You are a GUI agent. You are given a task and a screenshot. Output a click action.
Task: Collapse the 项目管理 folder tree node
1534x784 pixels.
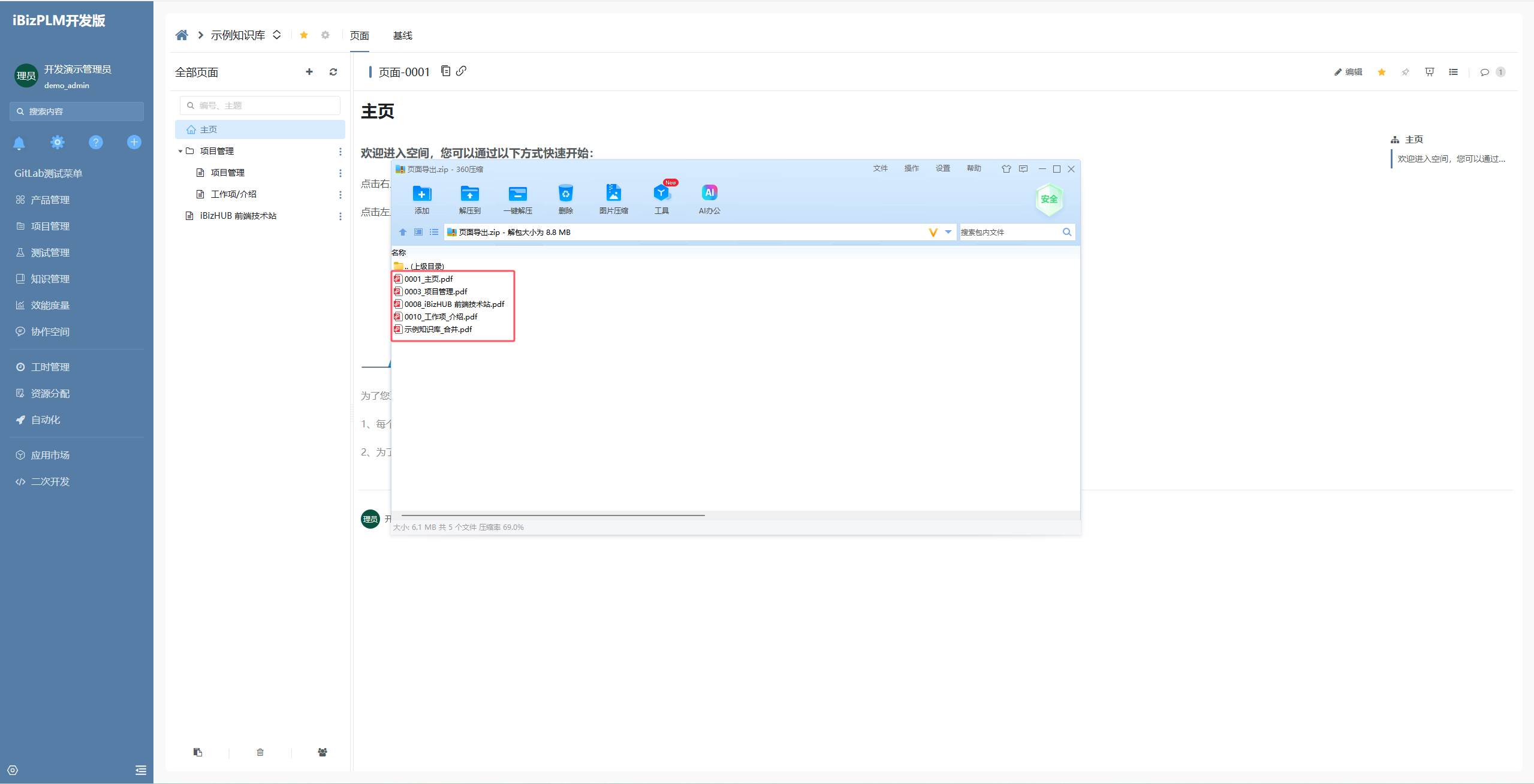coord(180,151)
